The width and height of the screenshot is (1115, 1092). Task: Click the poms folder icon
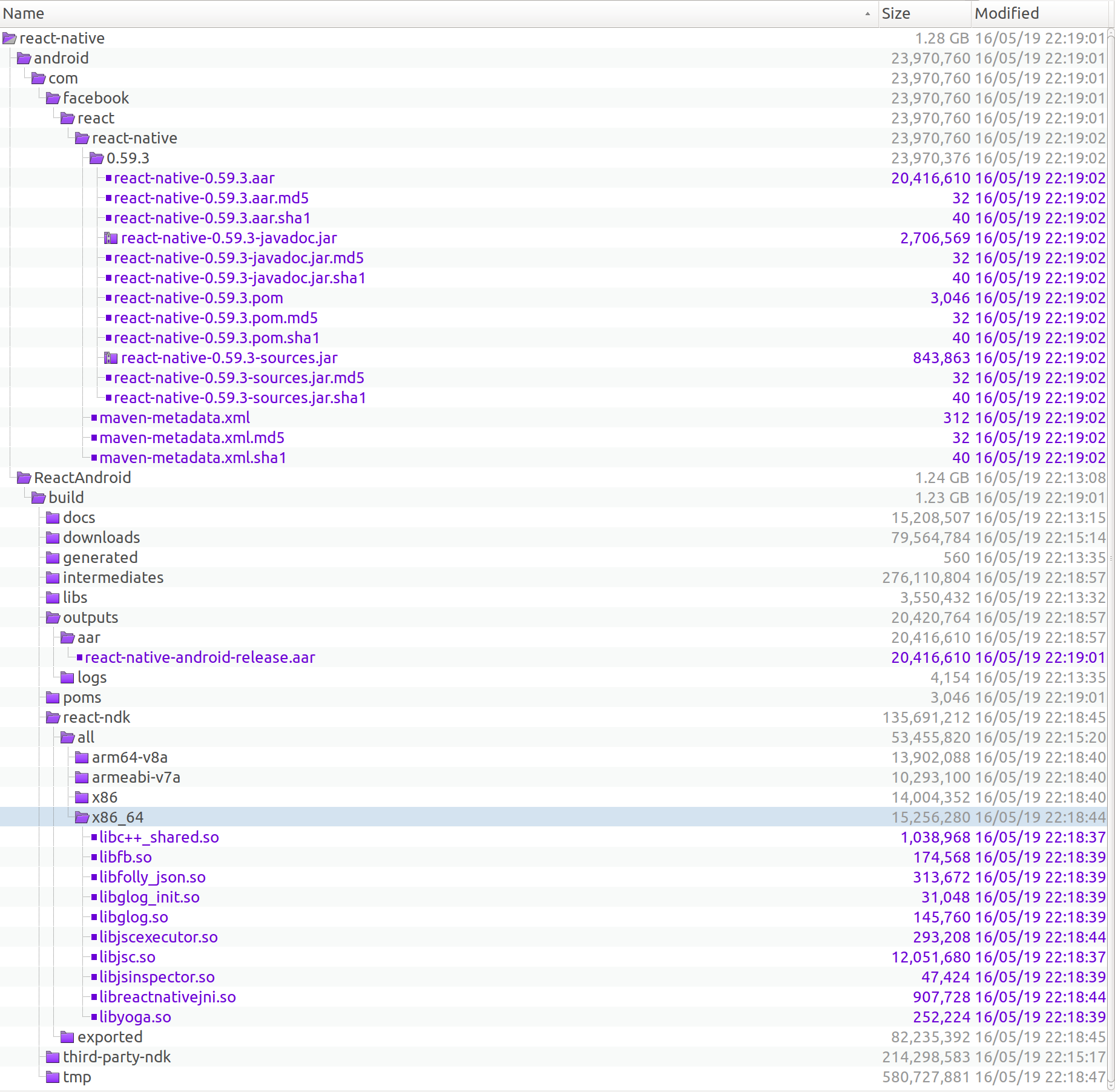coord(53,698)
